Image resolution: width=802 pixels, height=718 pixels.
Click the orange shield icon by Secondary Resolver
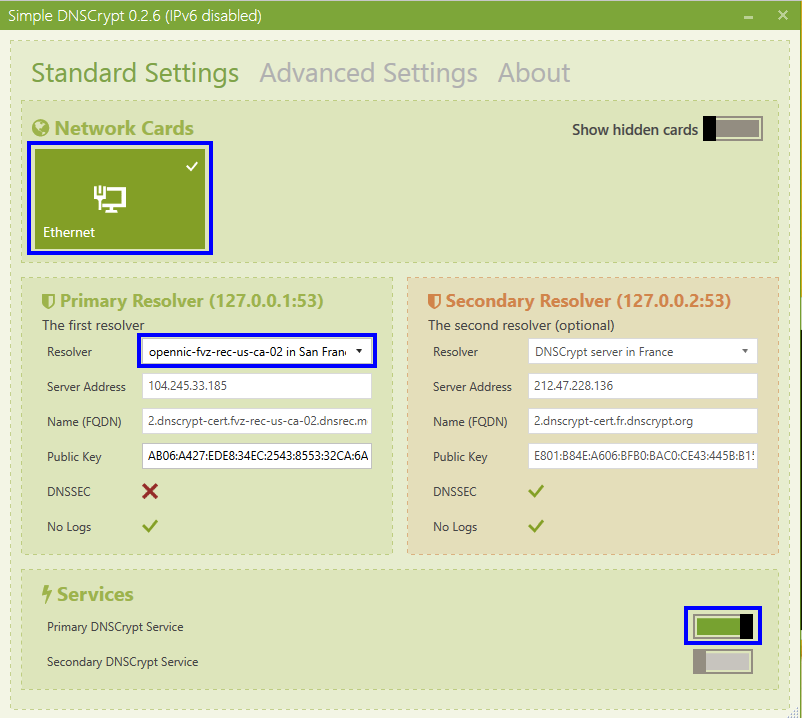click(x=434, y=301)
